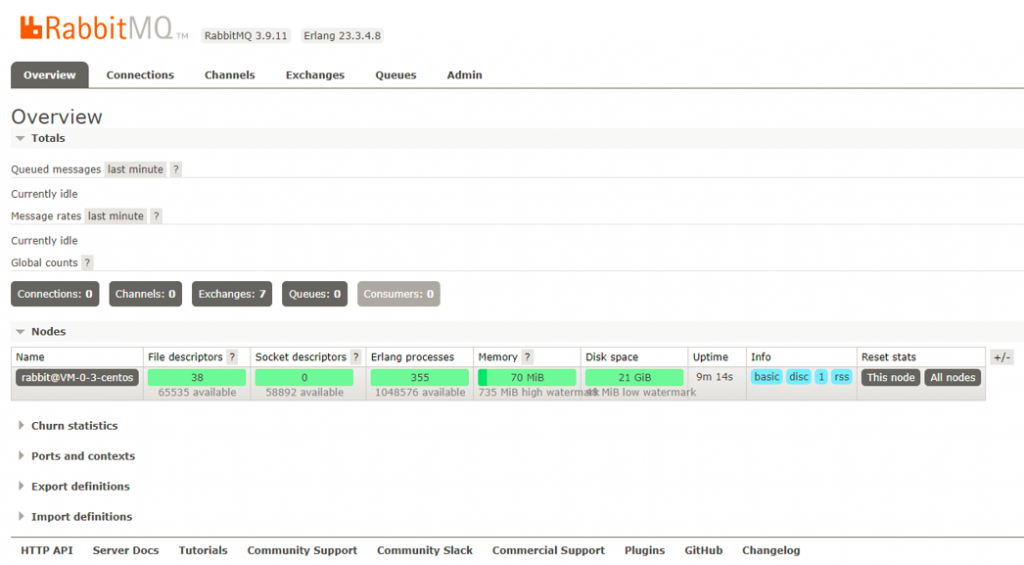The image size is (1024, 565).
Task: Open the Commercial Support link
Action: (549, 551)
